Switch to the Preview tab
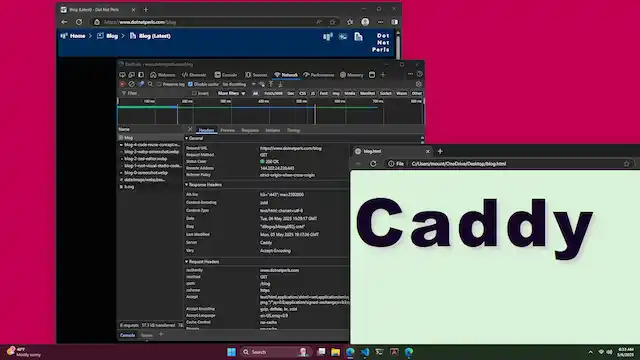Screen dimensions: 640x360 (227, 130)
